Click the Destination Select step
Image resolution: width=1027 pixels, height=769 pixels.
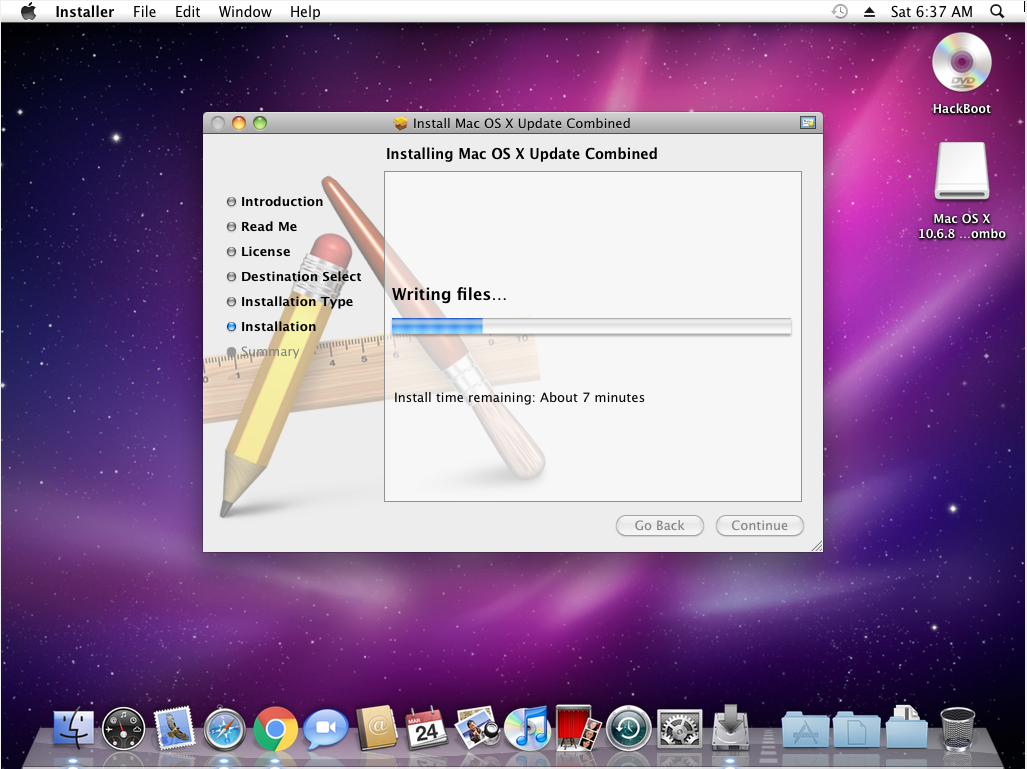(x=294, y=276)
